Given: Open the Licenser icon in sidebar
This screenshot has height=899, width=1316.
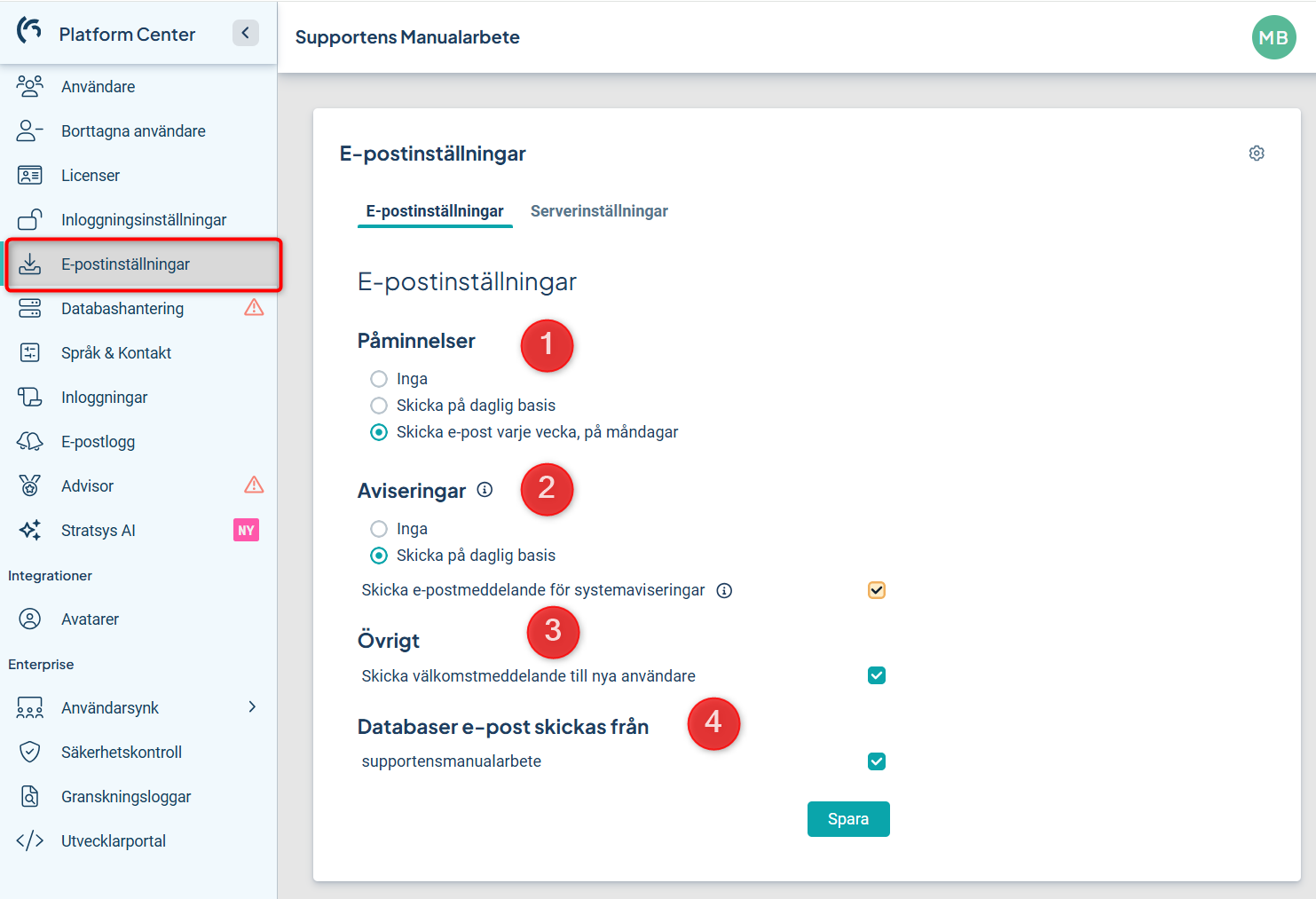Looking at the screenshot, I should point(29,175).
